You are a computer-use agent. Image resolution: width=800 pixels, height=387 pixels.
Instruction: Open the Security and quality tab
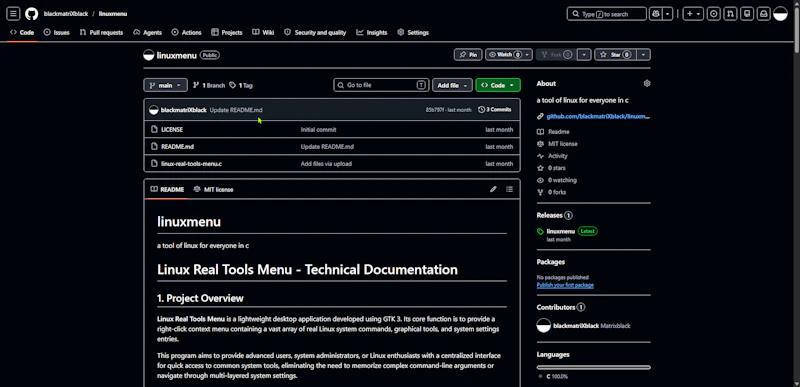315,32
